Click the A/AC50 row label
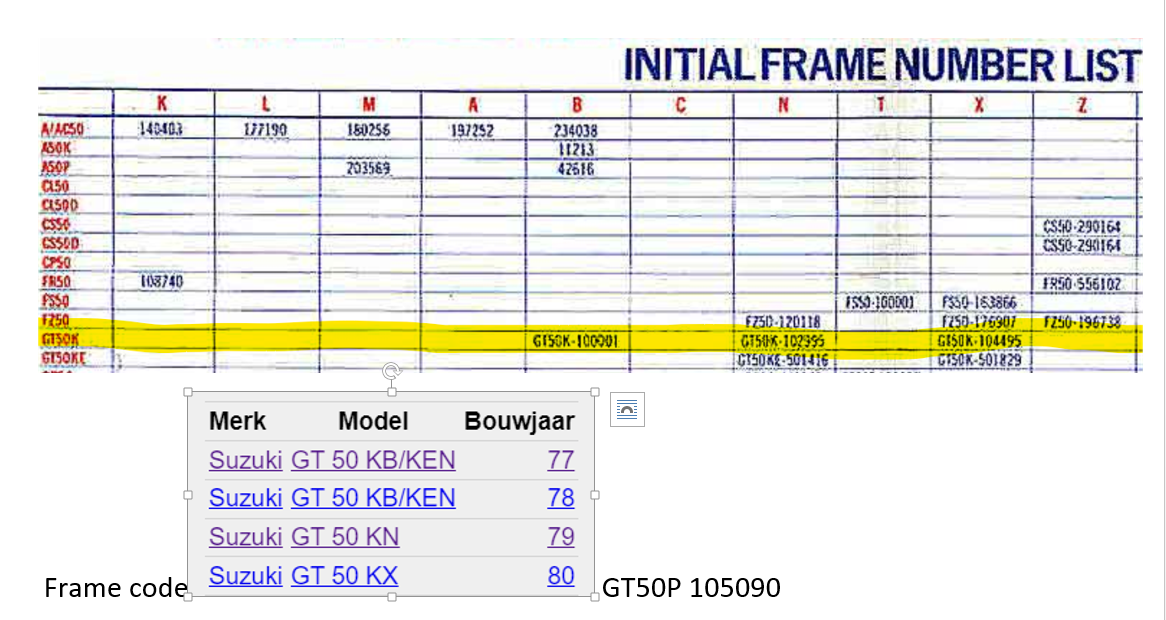Viewport: 1166px width, 620px height. coord(62,130)
